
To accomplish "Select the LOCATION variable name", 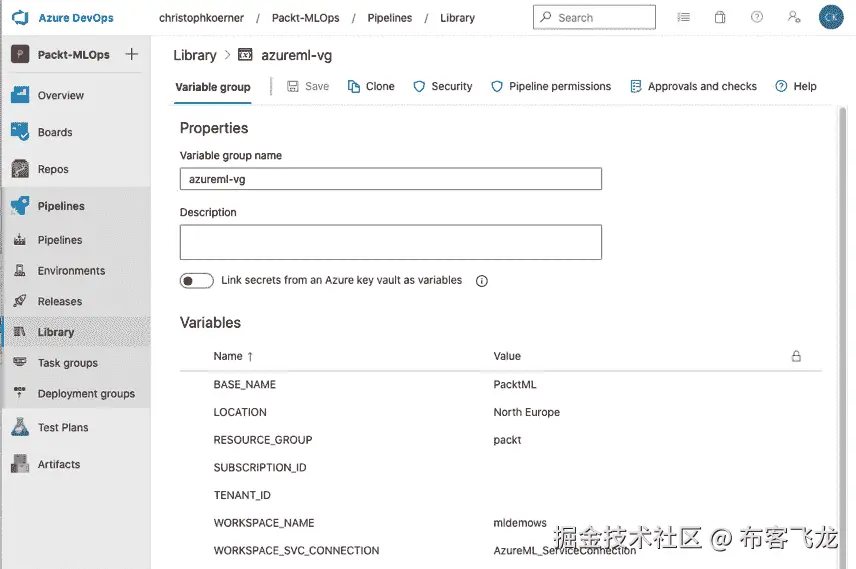I will pyautogui.click(x=240, y=412).
